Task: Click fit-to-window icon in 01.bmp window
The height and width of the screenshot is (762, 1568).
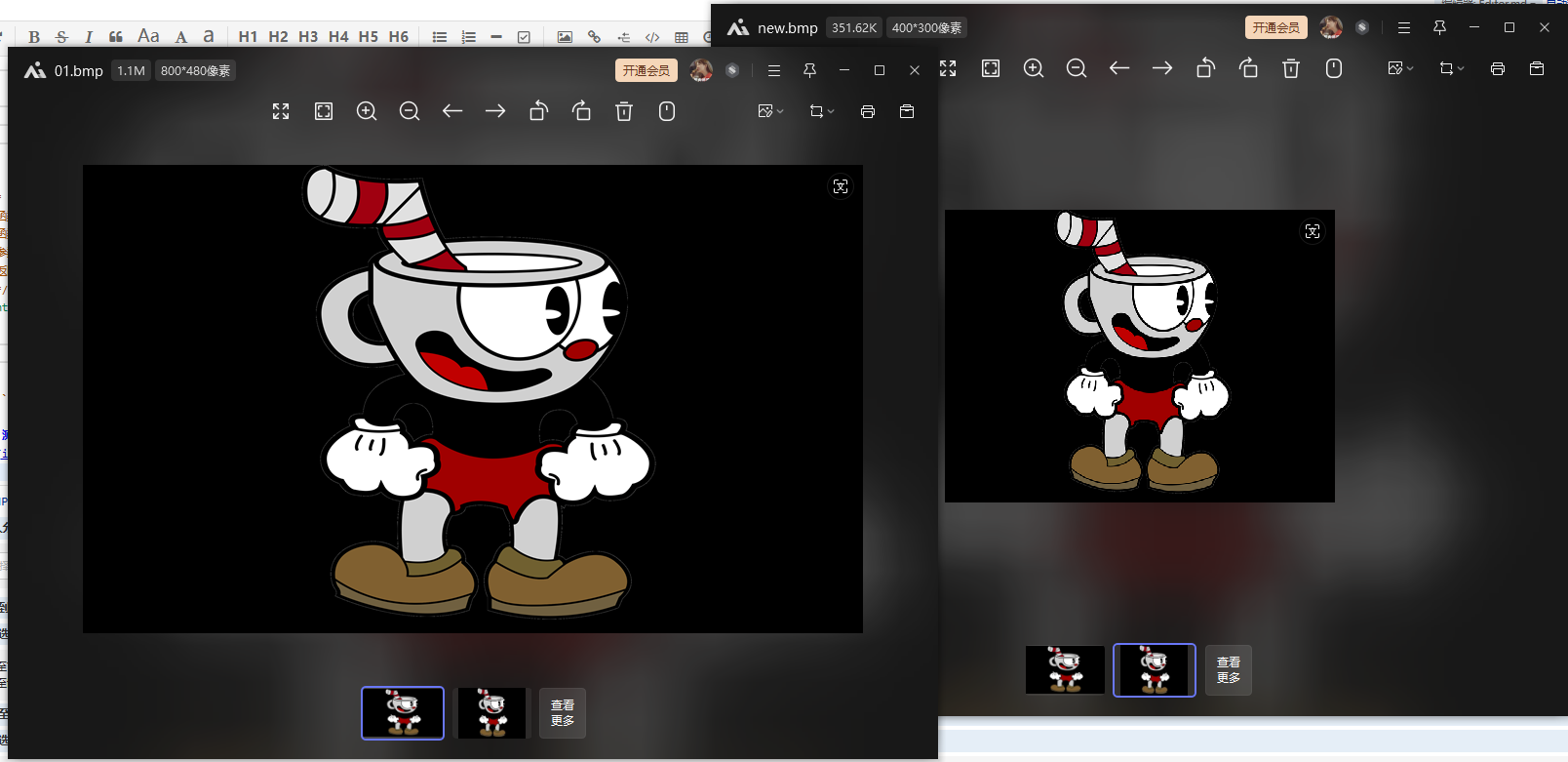Action: [324, 111]
